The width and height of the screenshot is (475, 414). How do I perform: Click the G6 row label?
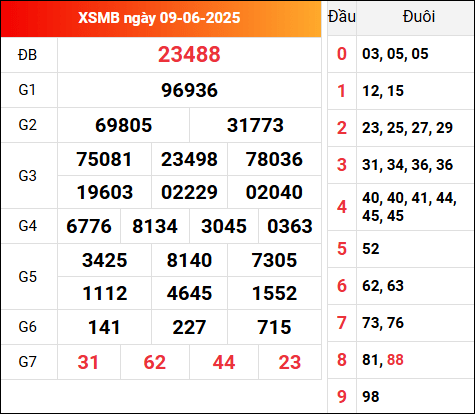[27, 327]
